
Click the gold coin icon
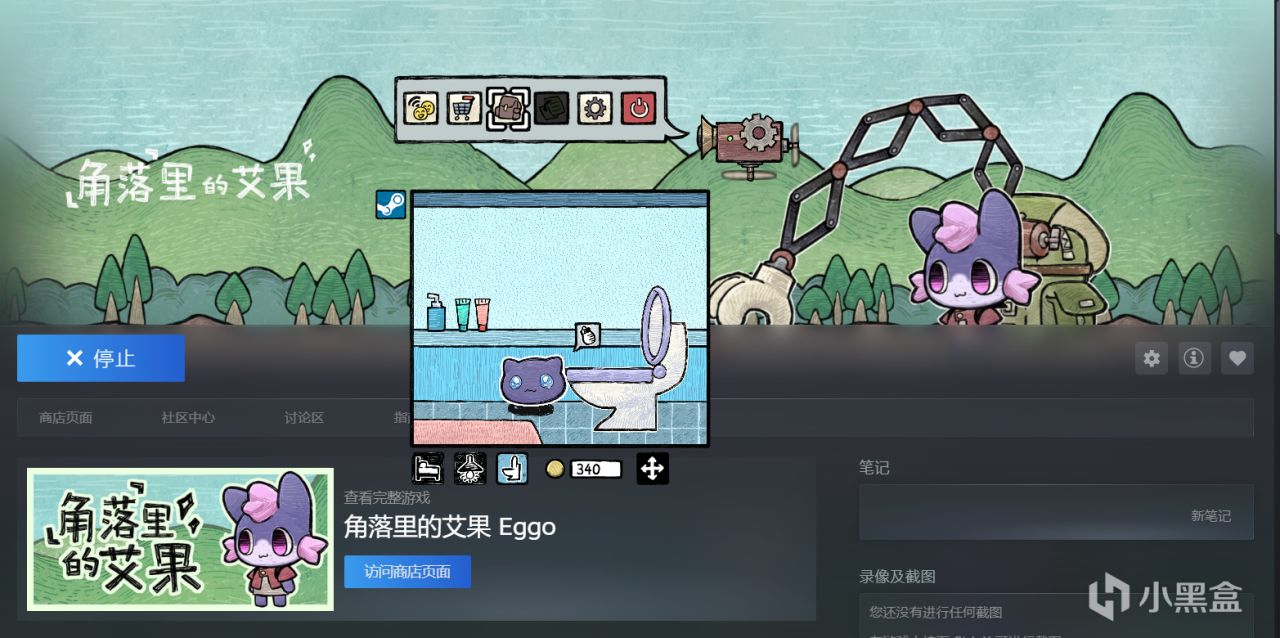coord(555,468)
